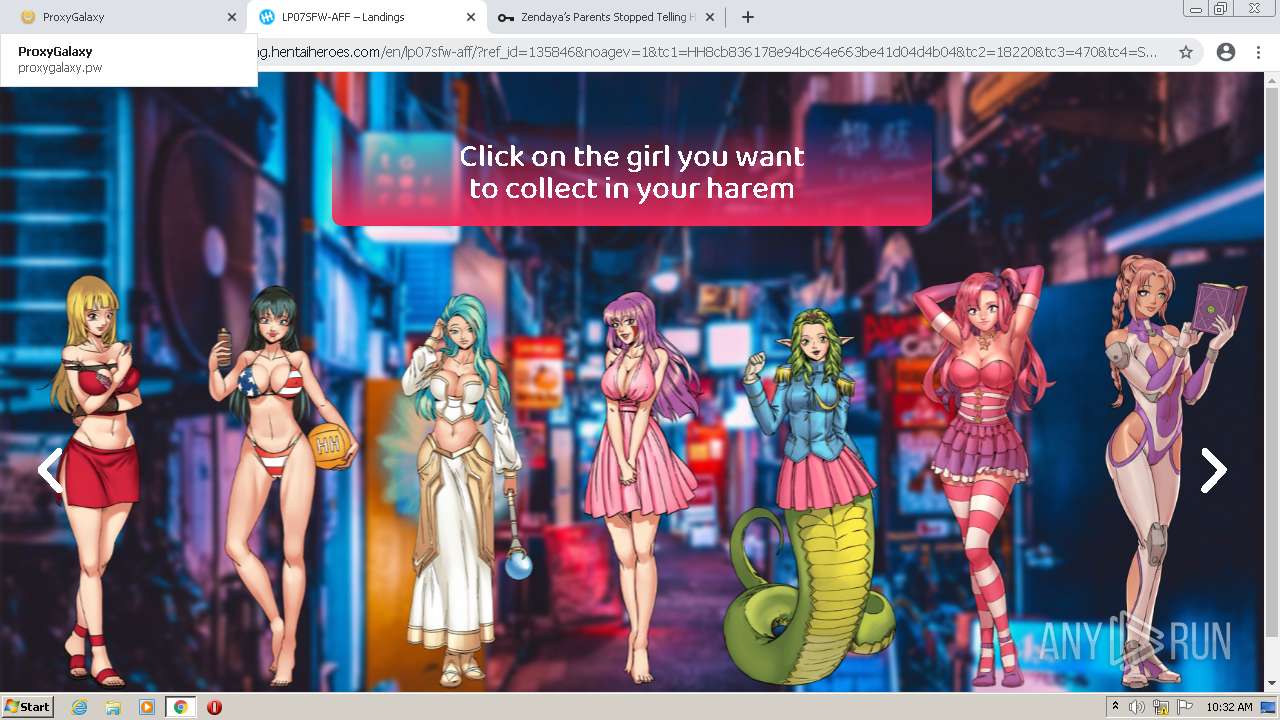Open the media player taskbar icon
This screenshot has height=720, width=1280.
(x=147, y=707)
